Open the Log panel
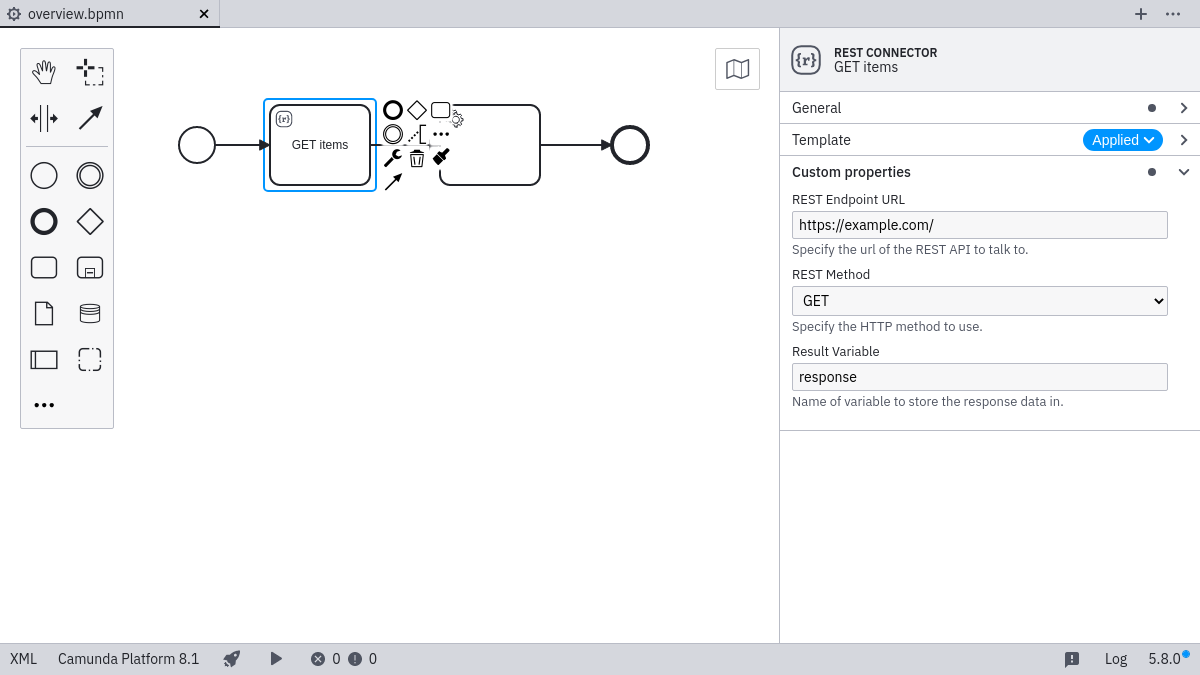Image resolution: width=1200 pixels, height=675 pixels. coord(1115,659)
